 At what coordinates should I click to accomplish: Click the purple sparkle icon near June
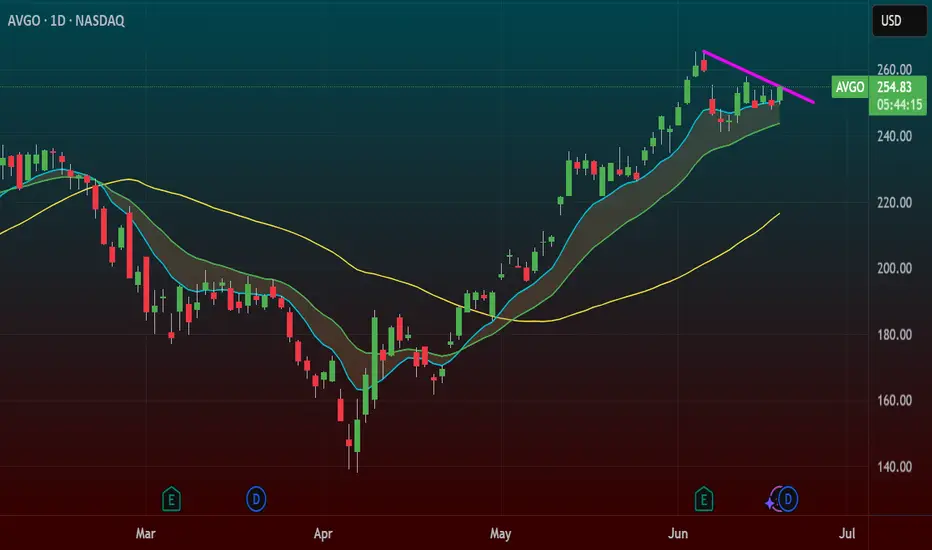point(770,504)
